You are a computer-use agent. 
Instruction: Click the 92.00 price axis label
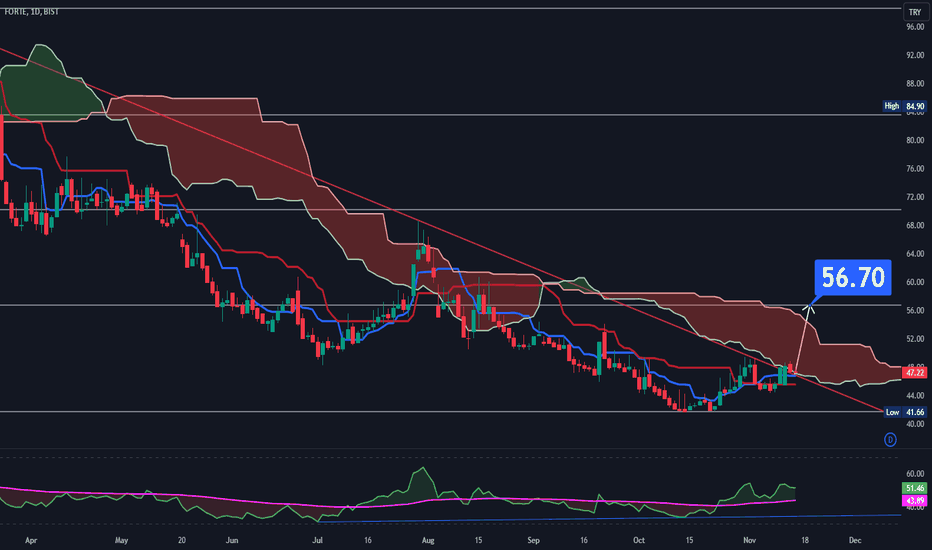coord(915,55)
